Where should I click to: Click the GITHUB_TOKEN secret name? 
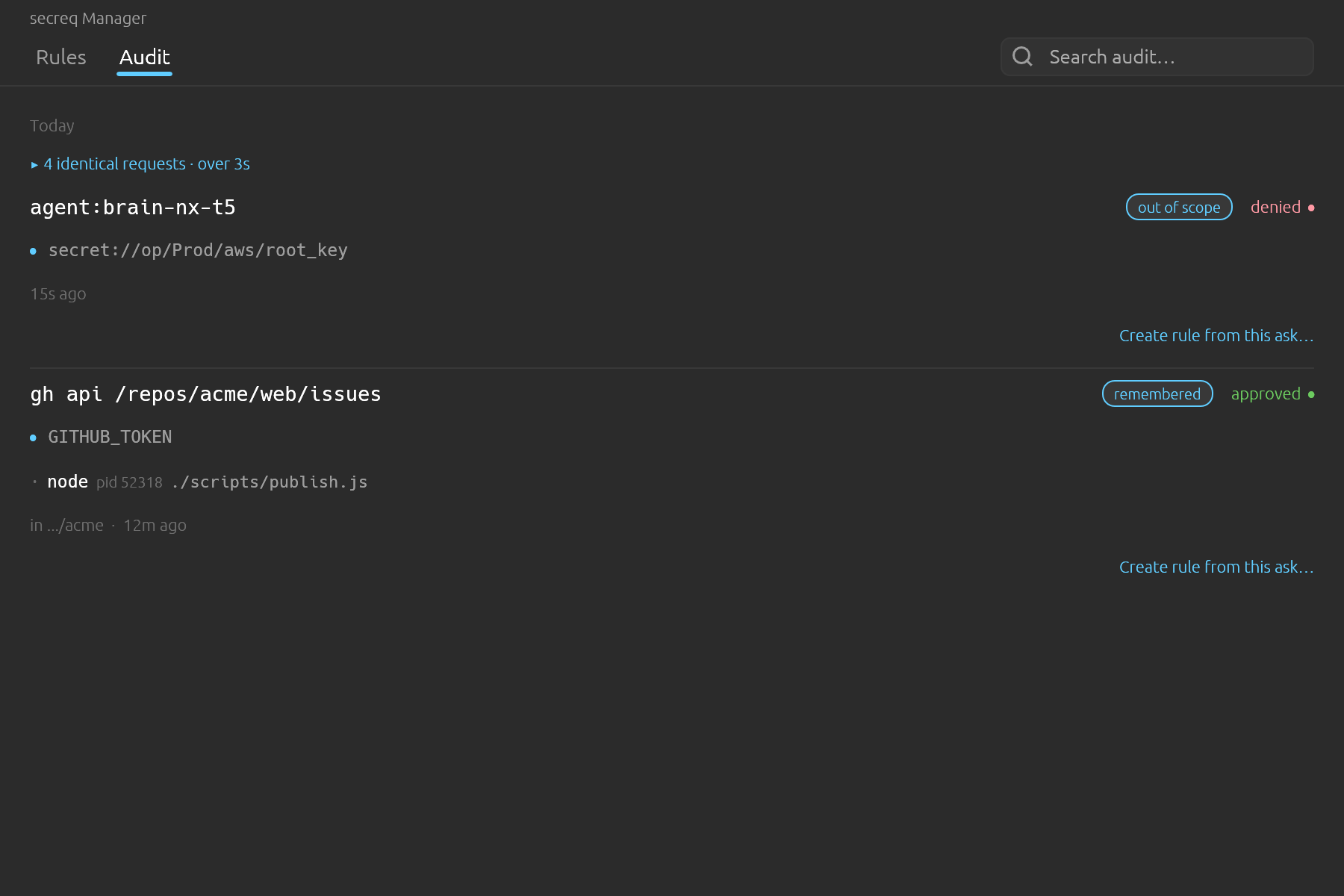tap(110, 437)
